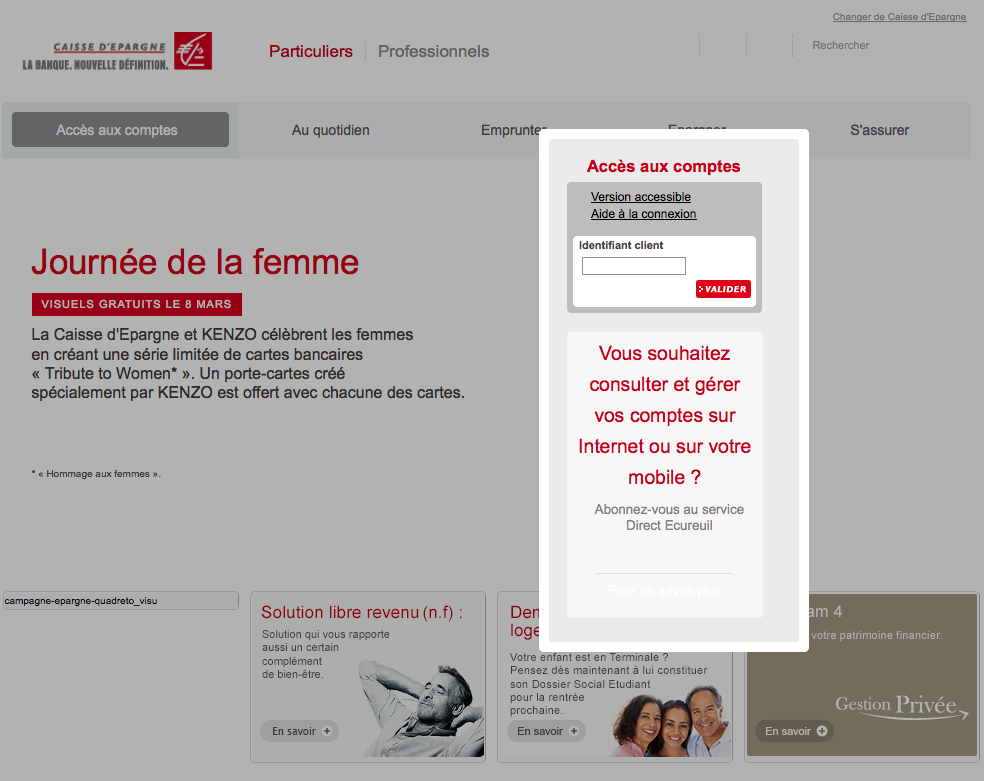
Task: Click the Vous souhaitez consulter et gérer heading
Action: coord(665,415)
